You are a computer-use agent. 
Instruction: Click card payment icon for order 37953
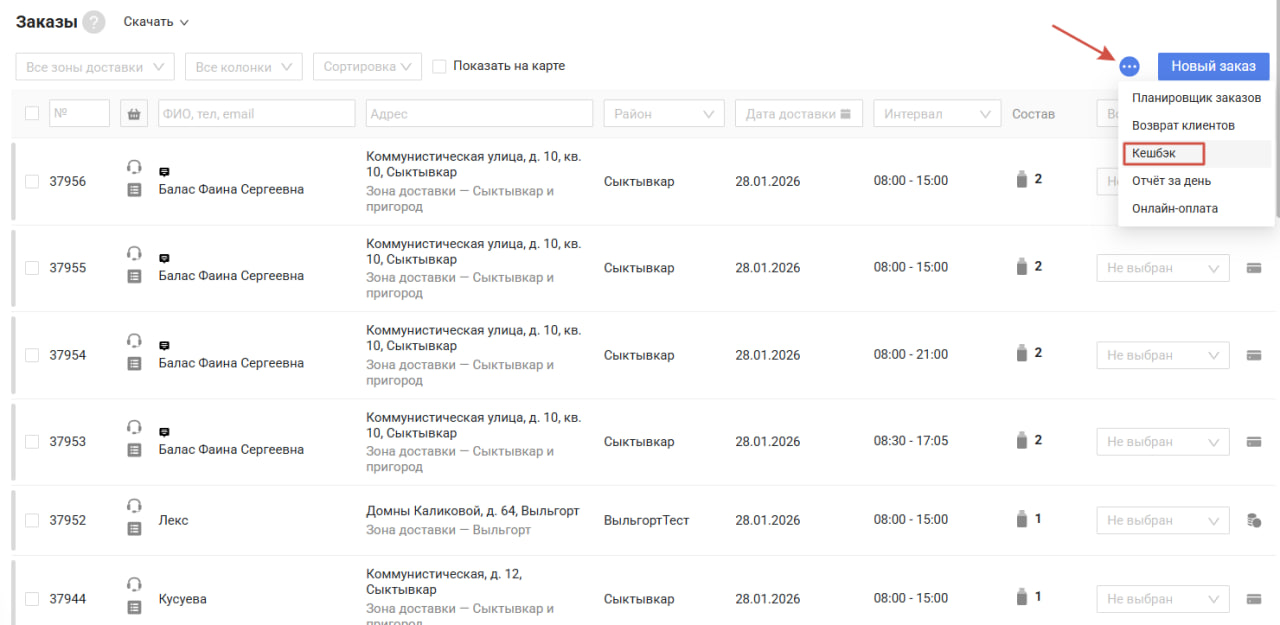pyautogui.click(x=1253, y=442)
